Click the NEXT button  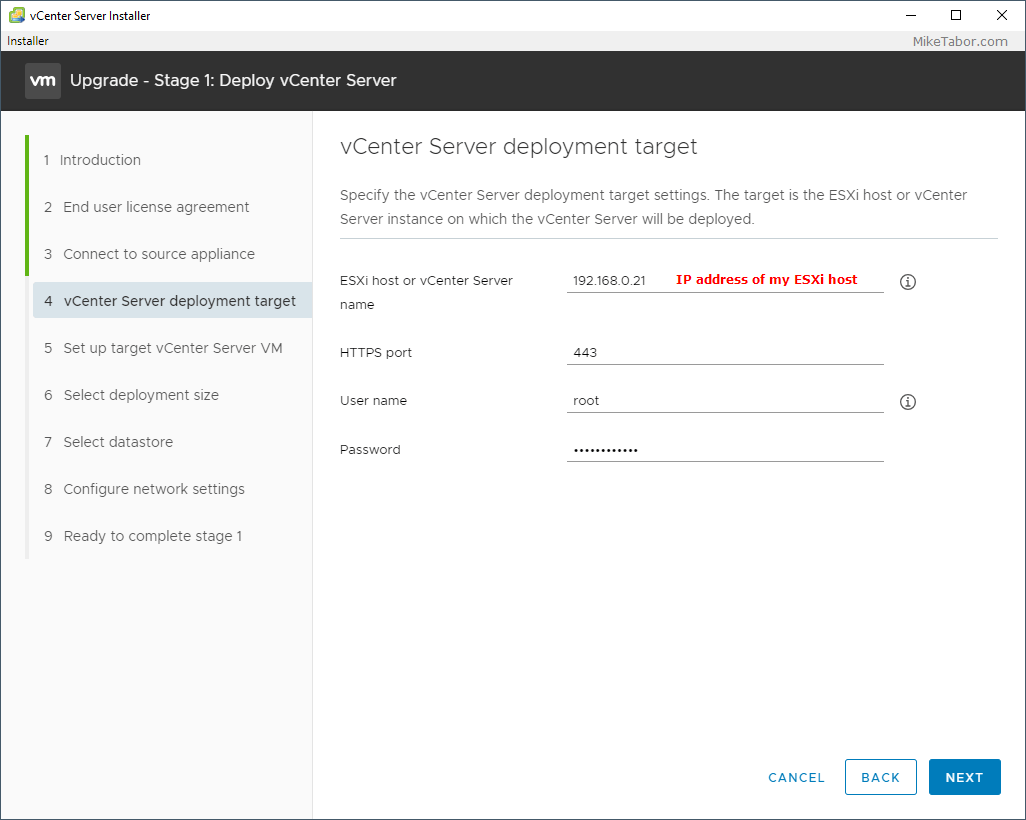click(x=964, y=777)
